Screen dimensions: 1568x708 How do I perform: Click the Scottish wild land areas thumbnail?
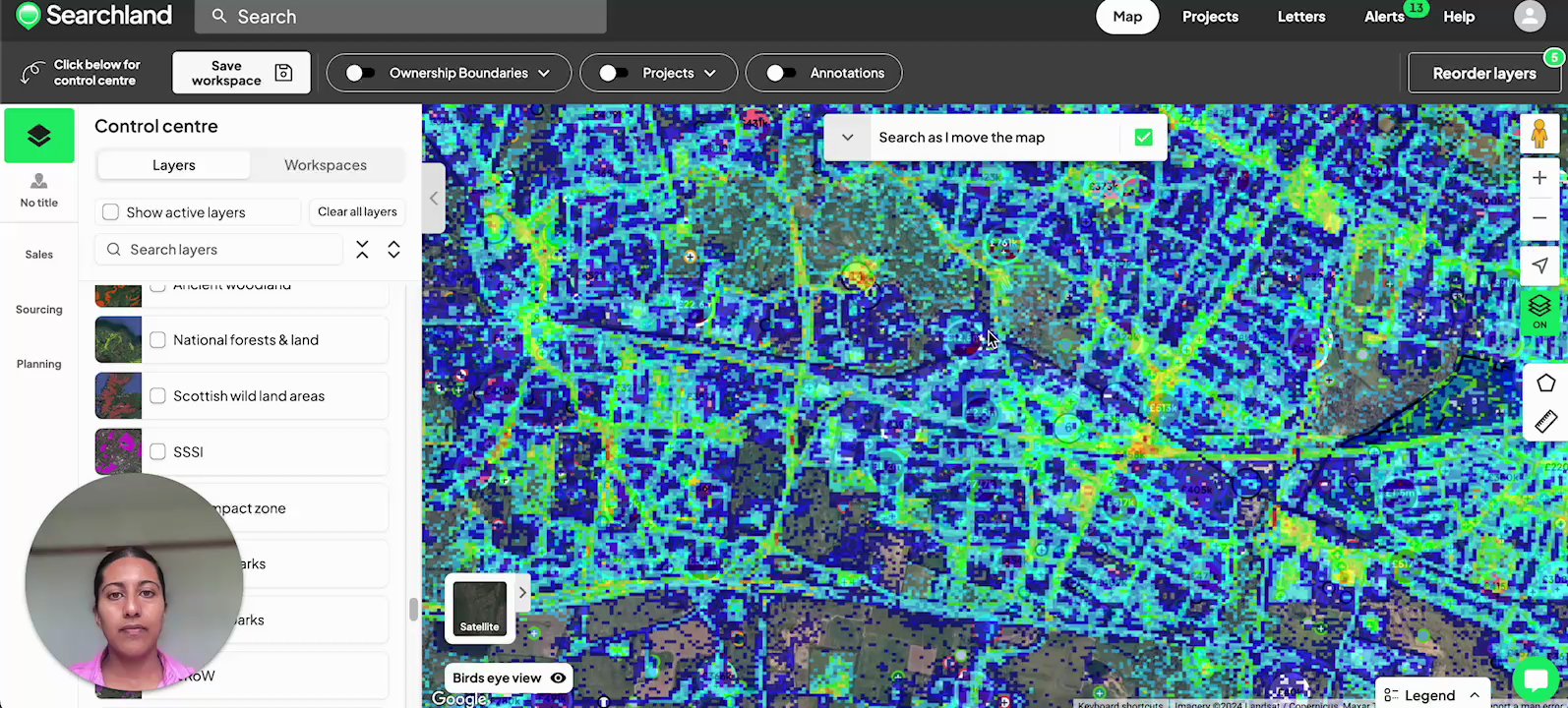pyautogui.click(x=118, y=396)
